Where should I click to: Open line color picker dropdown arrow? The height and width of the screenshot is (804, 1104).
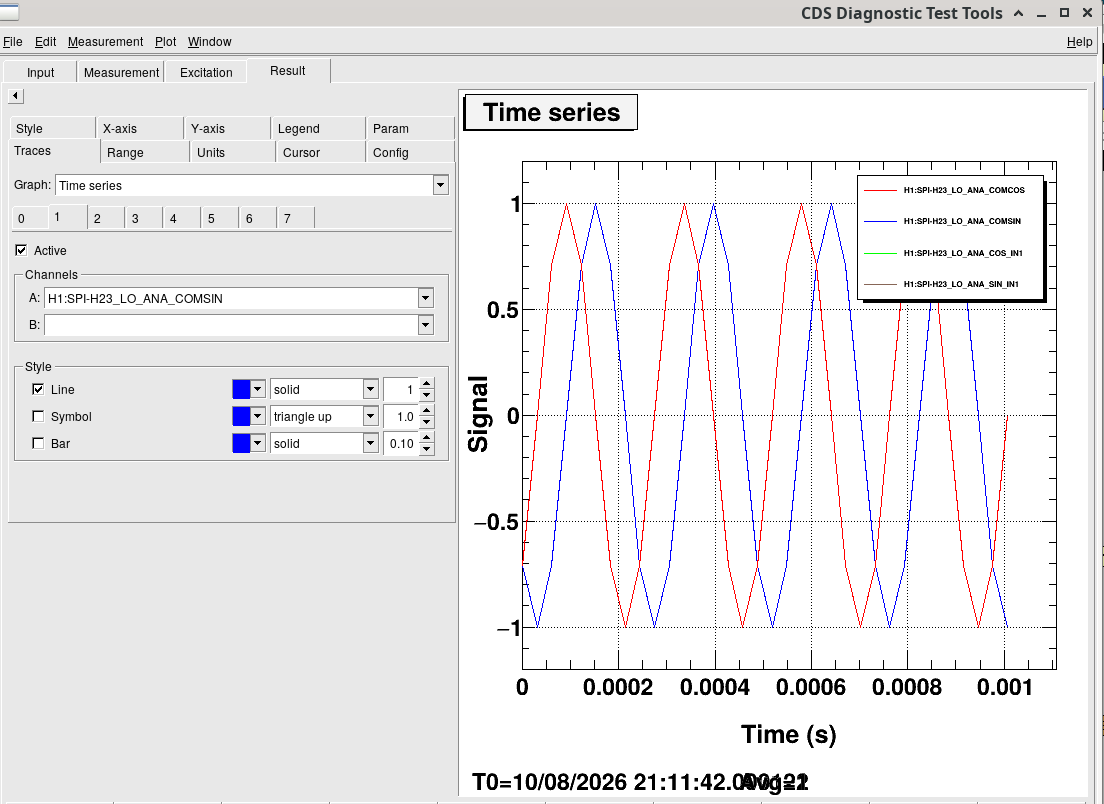(x=258, y=389)
